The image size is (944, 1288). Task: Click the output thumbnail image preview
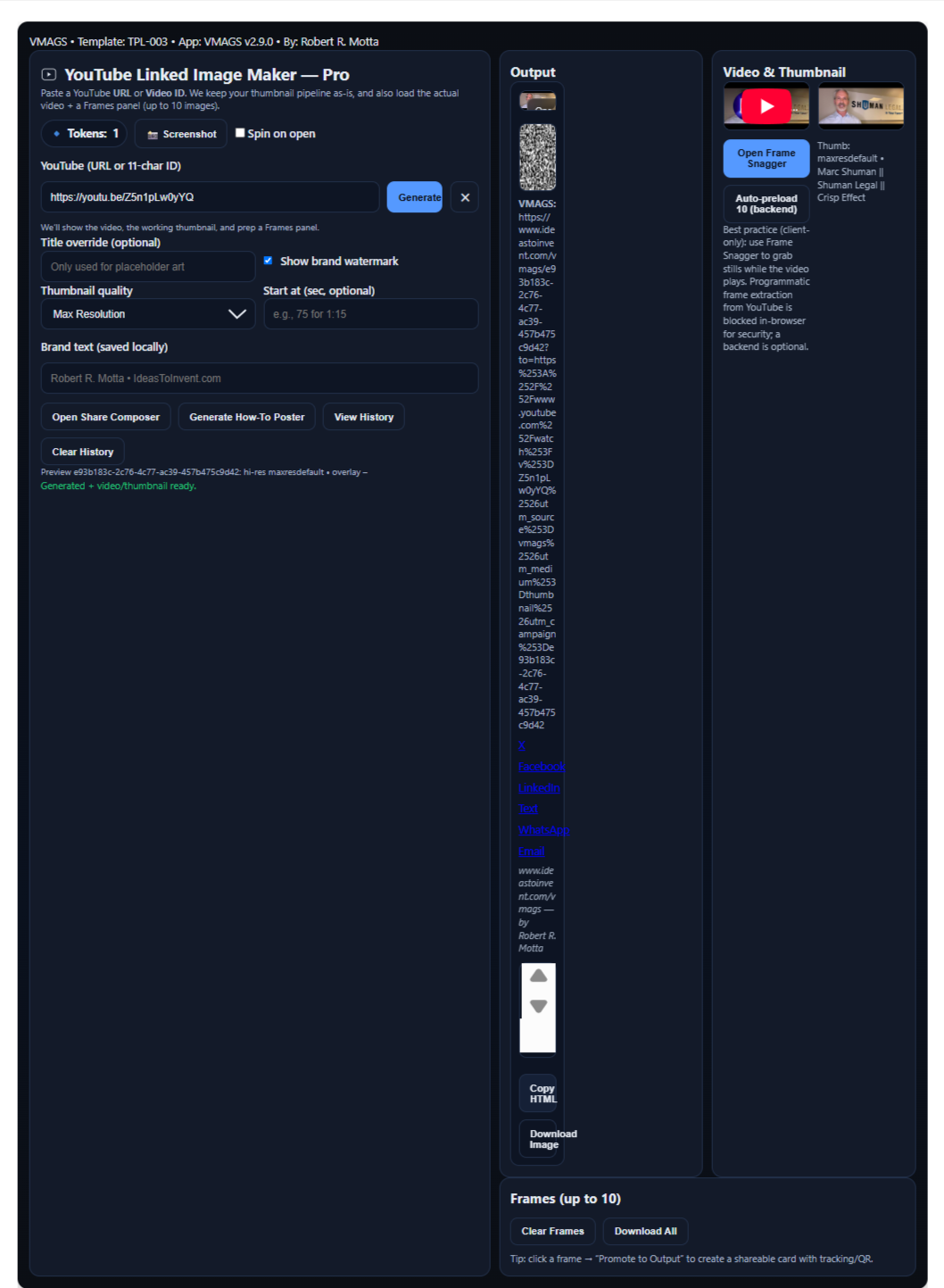click(538, 101)
